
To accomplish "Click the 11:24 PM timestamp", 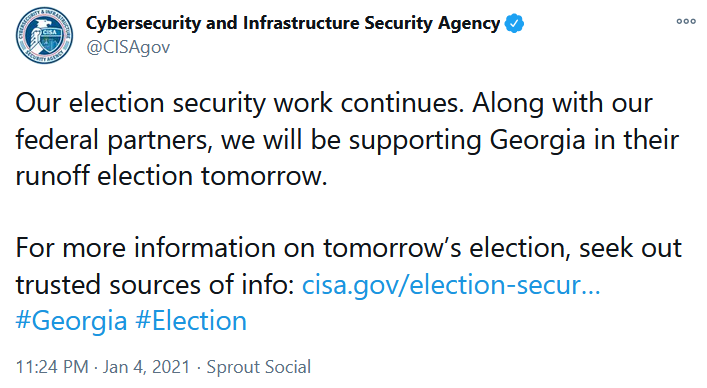I will 52,367.
